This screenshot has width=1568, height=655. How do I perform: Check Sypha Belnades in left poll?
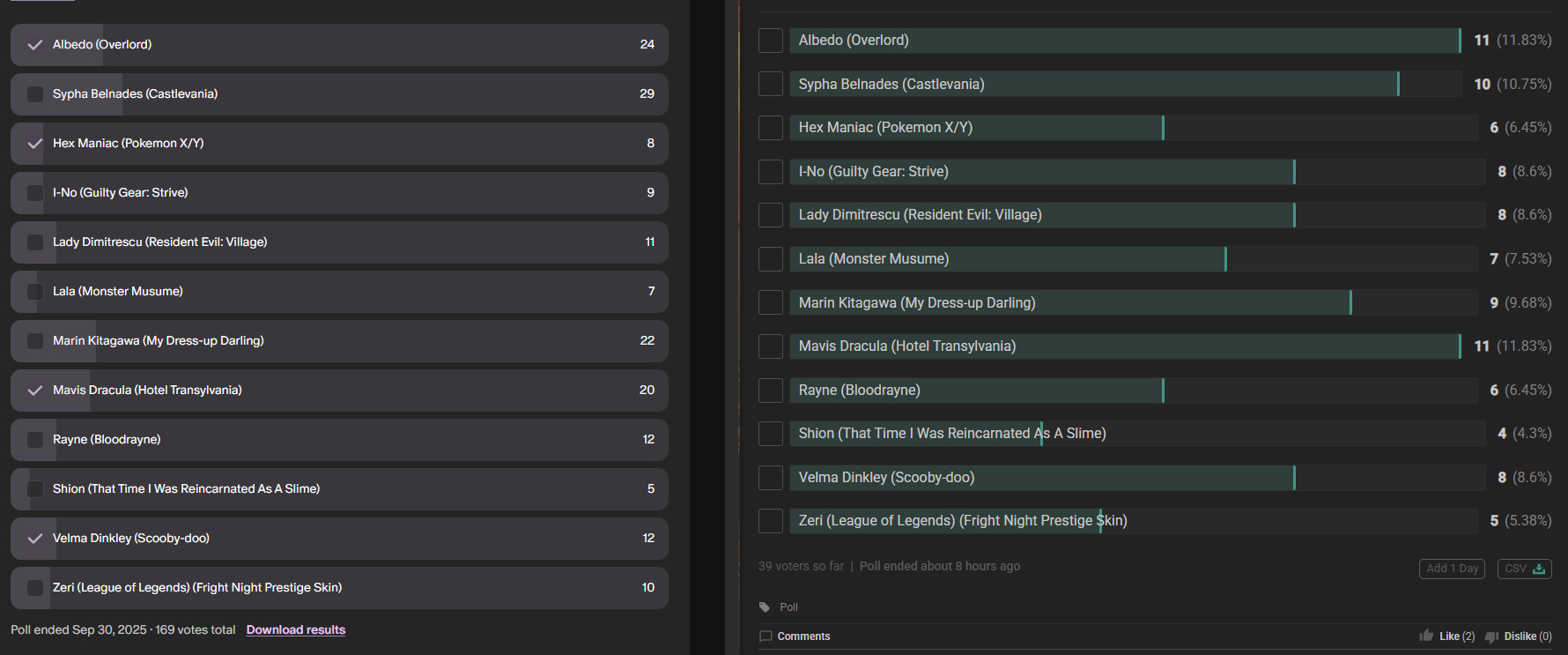pyautogui.click(x=35, y=93)
